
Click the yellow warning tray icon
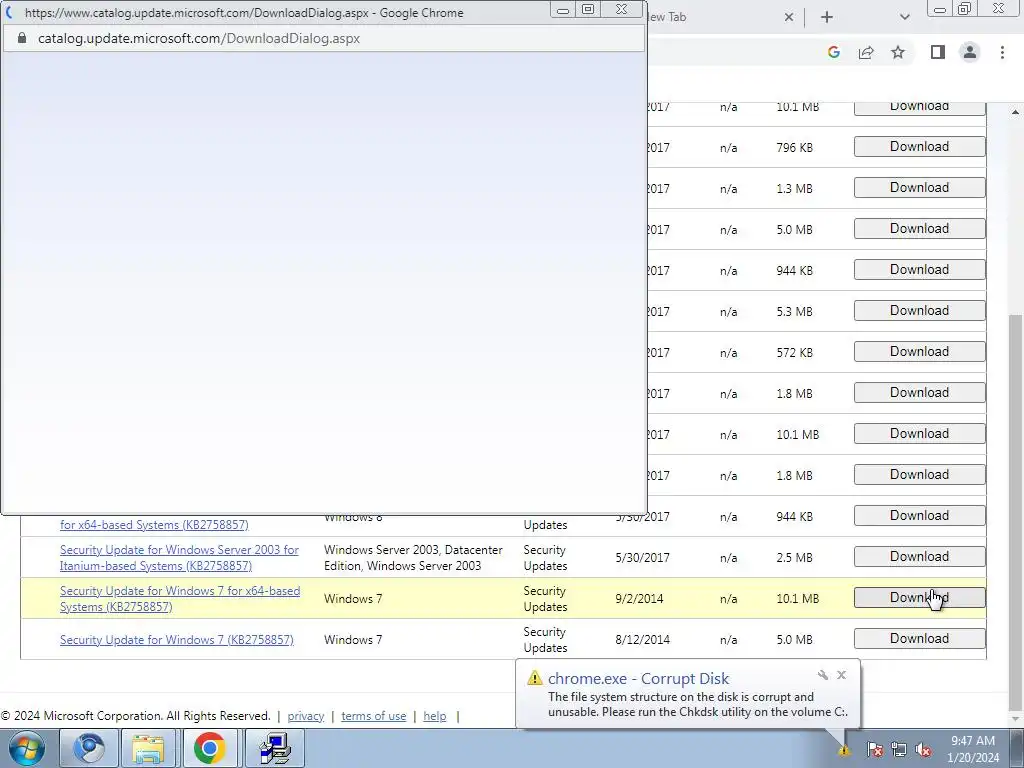point(844,750)
